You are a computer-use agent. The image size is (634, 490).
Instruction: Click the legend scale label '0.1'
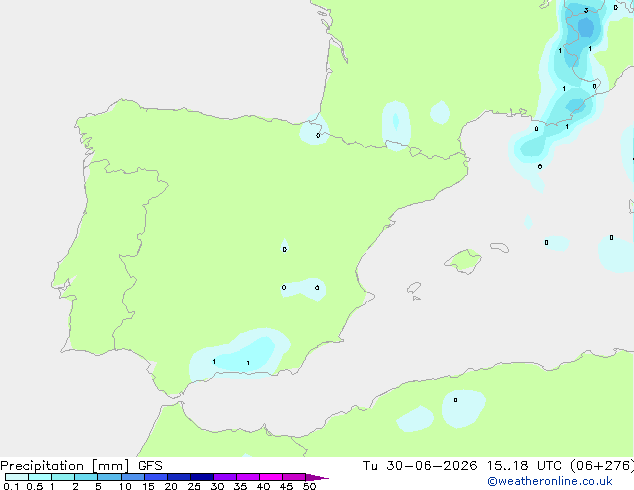[x=11, y=486]
